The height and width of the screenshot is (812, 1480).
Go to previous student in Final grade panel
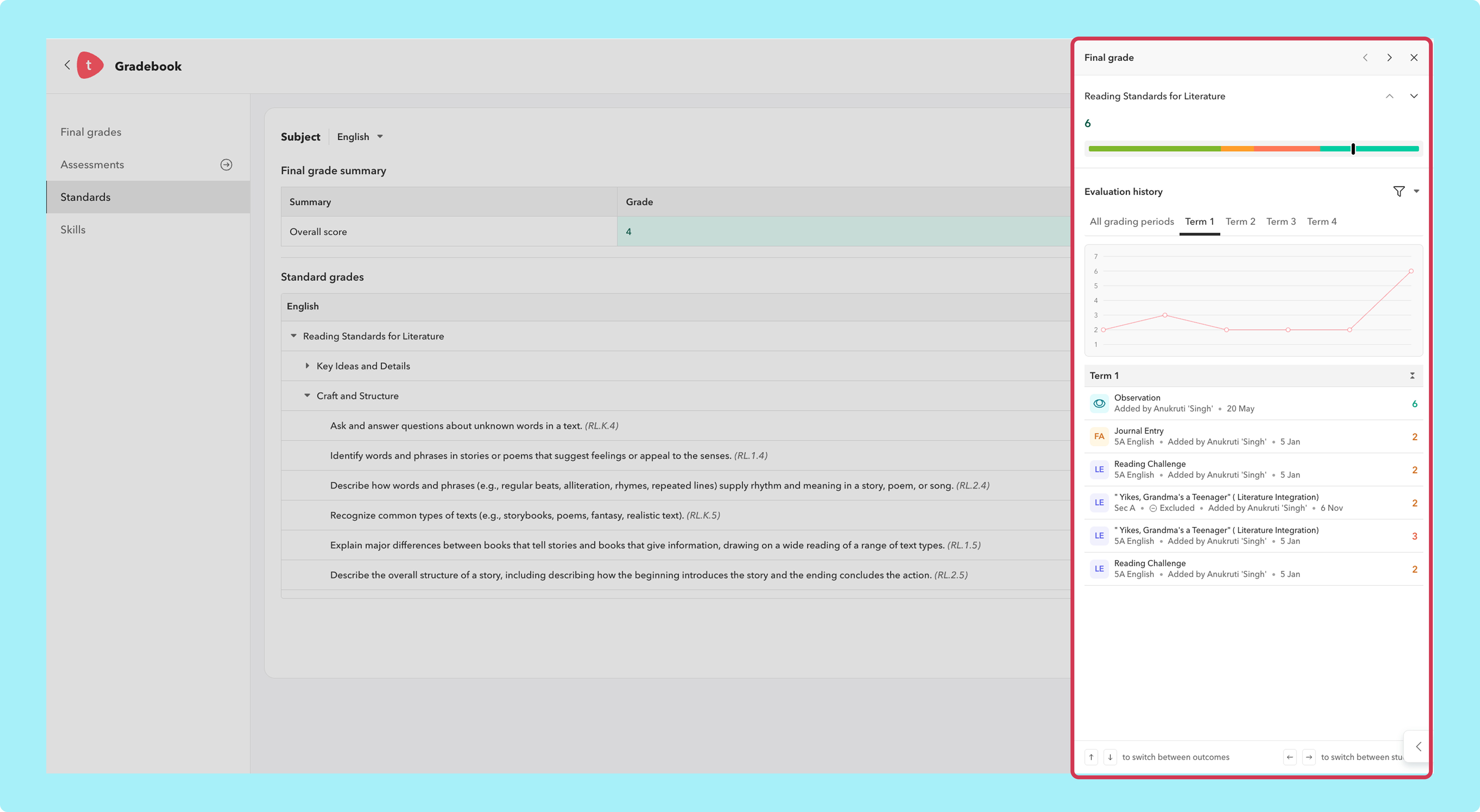1365,57
